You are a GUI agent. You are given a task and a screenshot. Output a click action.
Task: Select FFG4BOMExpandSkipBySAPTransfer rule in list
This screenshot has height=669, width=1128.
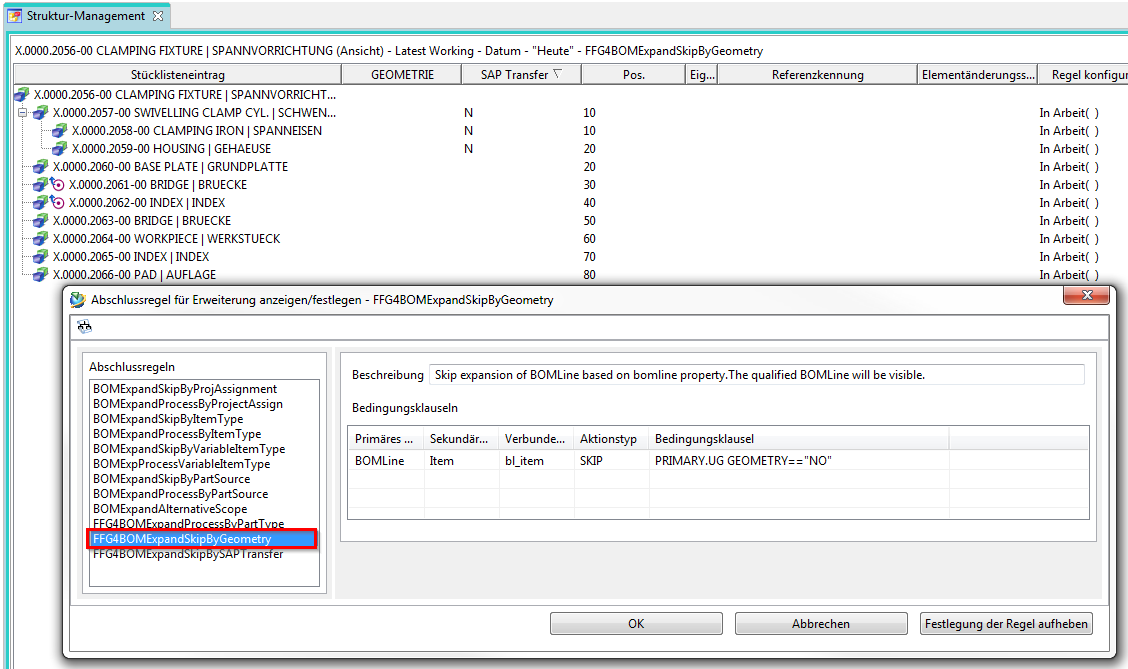[187, 554]
